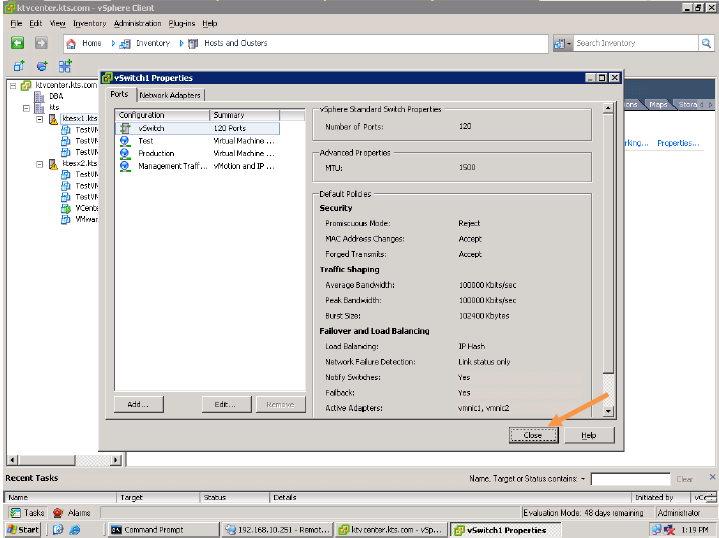Click the second inventory toolbar icon

tap(42, 66)
